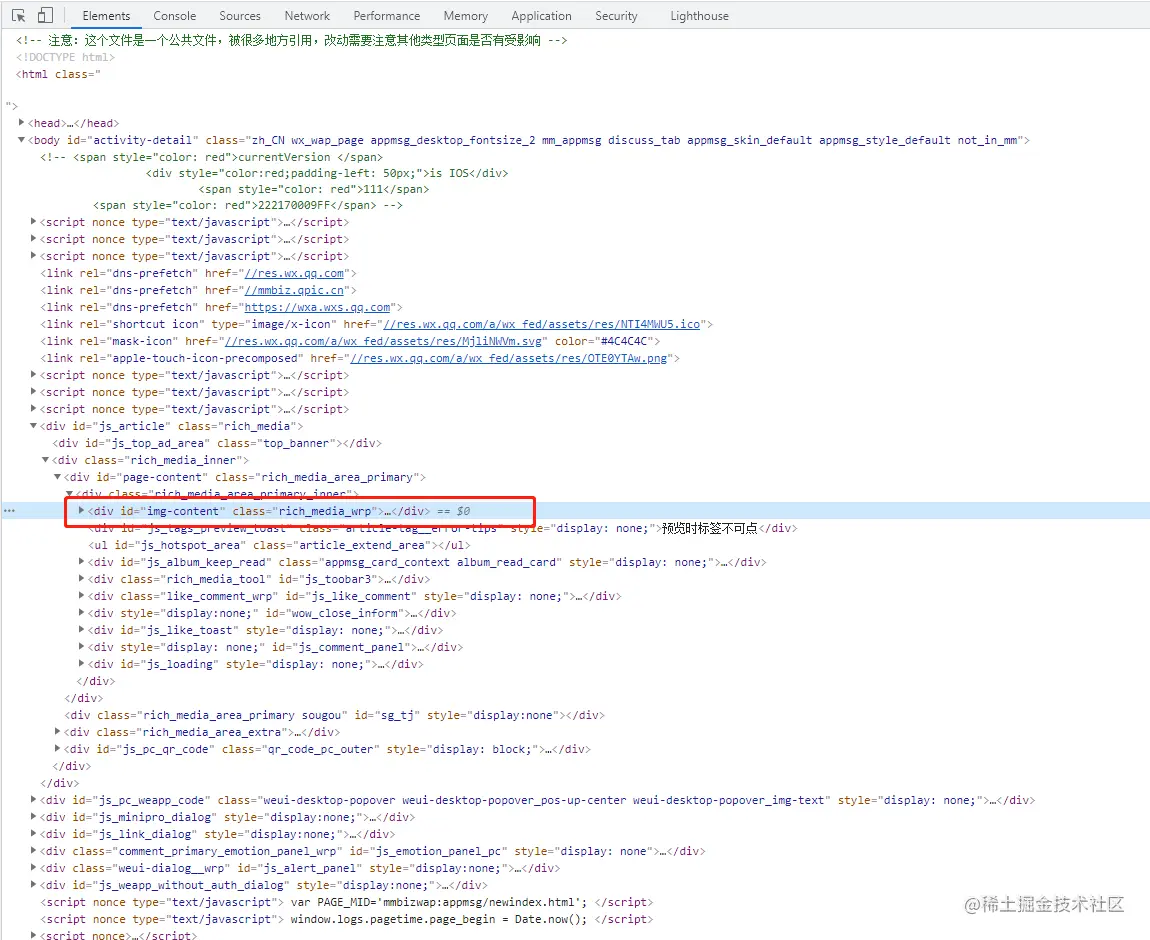Expand the js_loading div
The width and height of the screenshot is (1150, 940).
click(81, 664)
